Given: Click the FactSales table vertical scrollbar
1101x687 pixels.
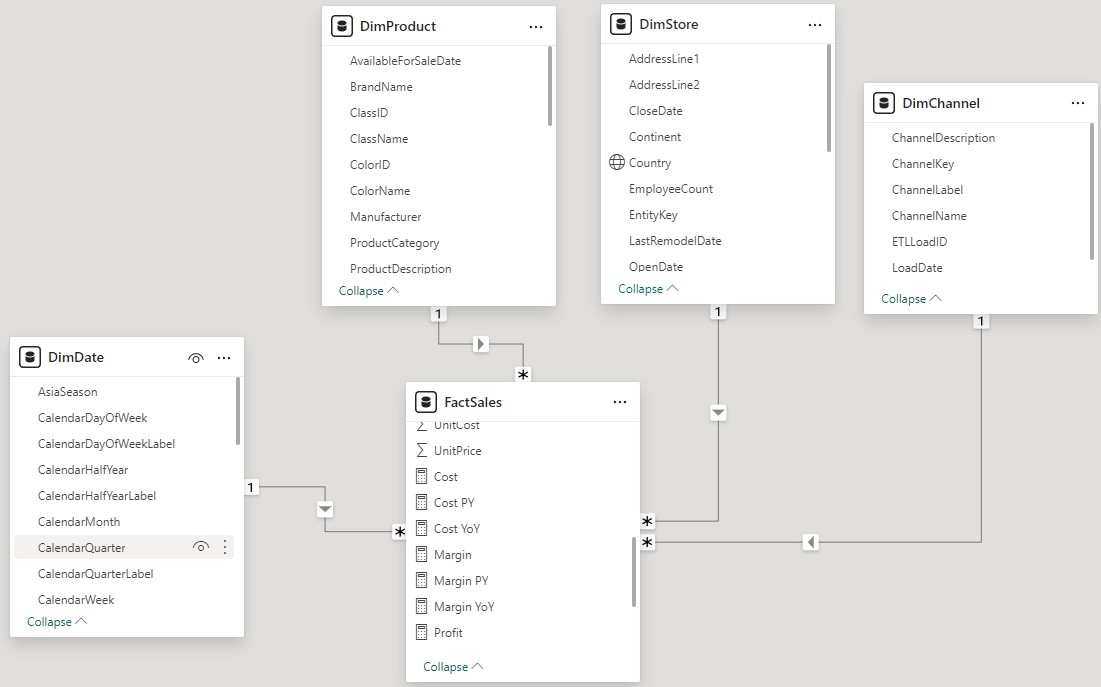Looking at the screenshot, I should click(634, 571).
